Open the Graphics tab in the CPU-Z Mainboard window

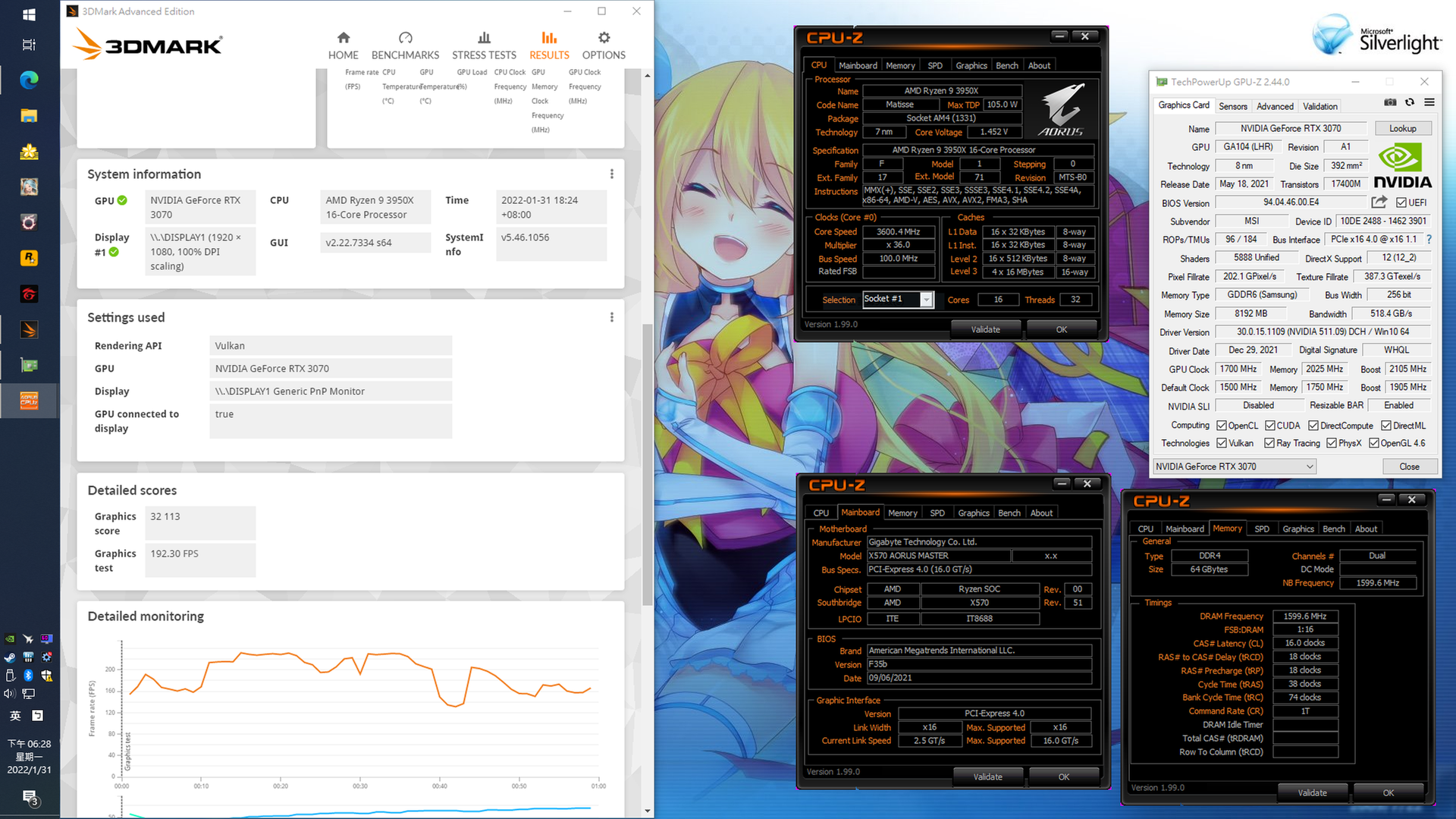pyautogui.click(x=974, y=513)
